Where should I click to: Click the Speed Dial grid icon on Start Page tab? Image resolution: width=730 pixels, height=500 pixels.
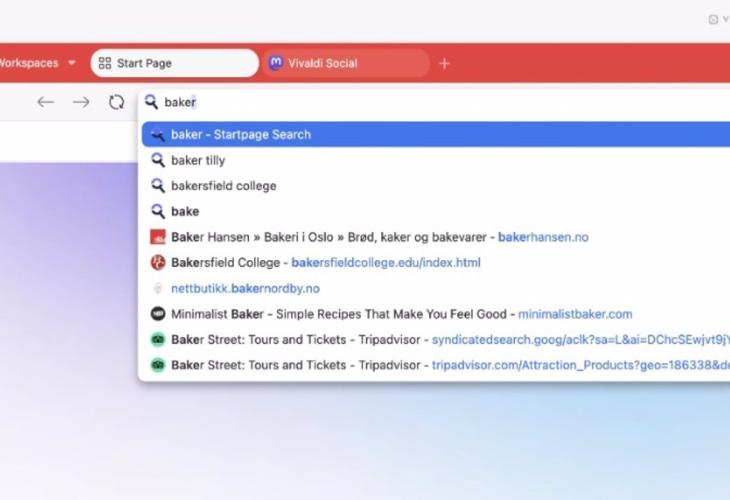click(104, 63)
